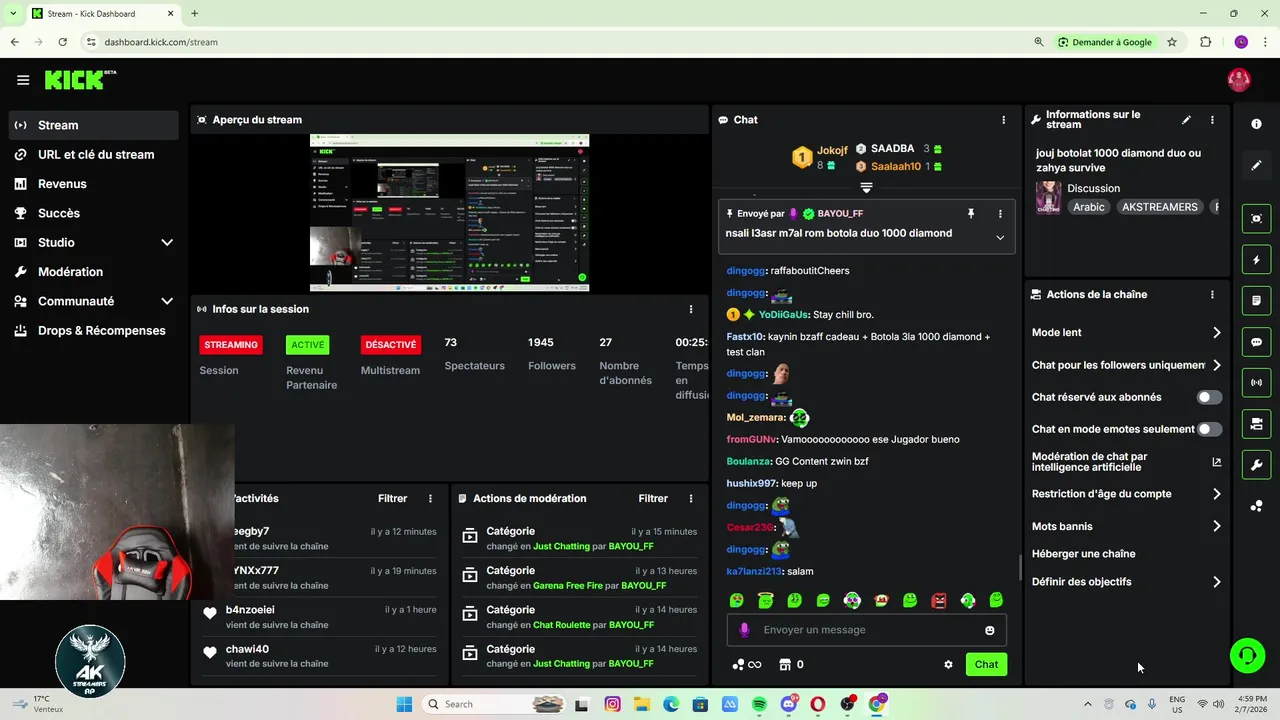1280x720 pixels.
Task: Expand Communauté submenu in sidebar
Action: [167, 301]
